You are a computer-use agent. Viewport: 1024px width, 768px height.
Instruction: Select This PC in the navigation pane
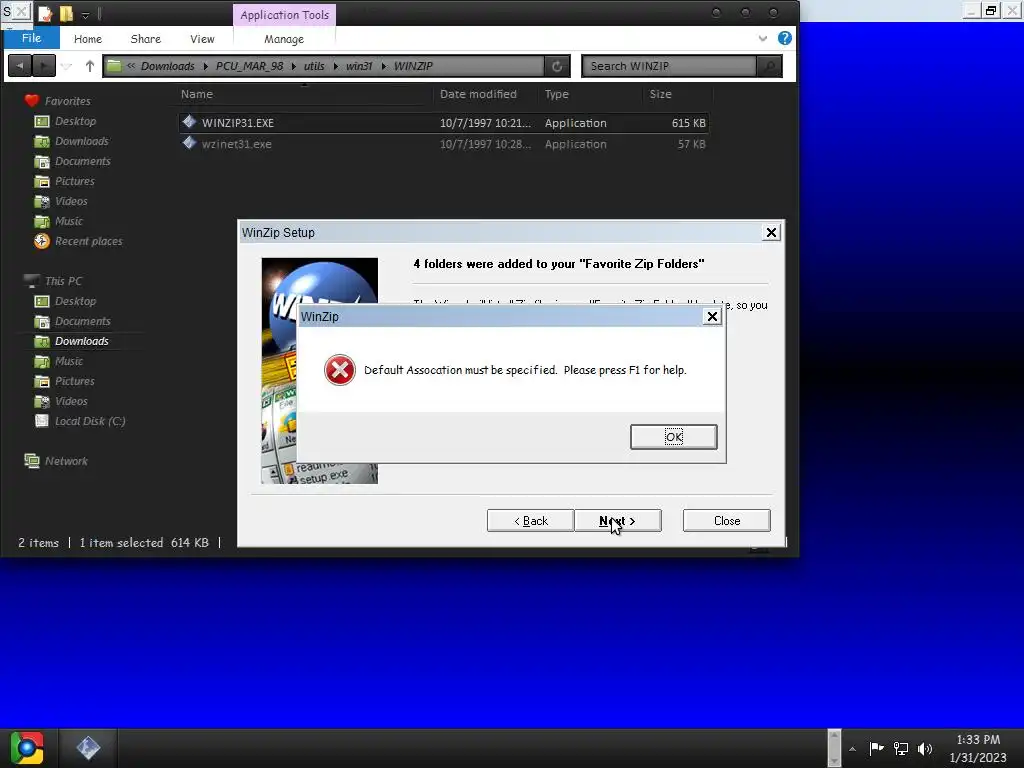tap(63, 281)
